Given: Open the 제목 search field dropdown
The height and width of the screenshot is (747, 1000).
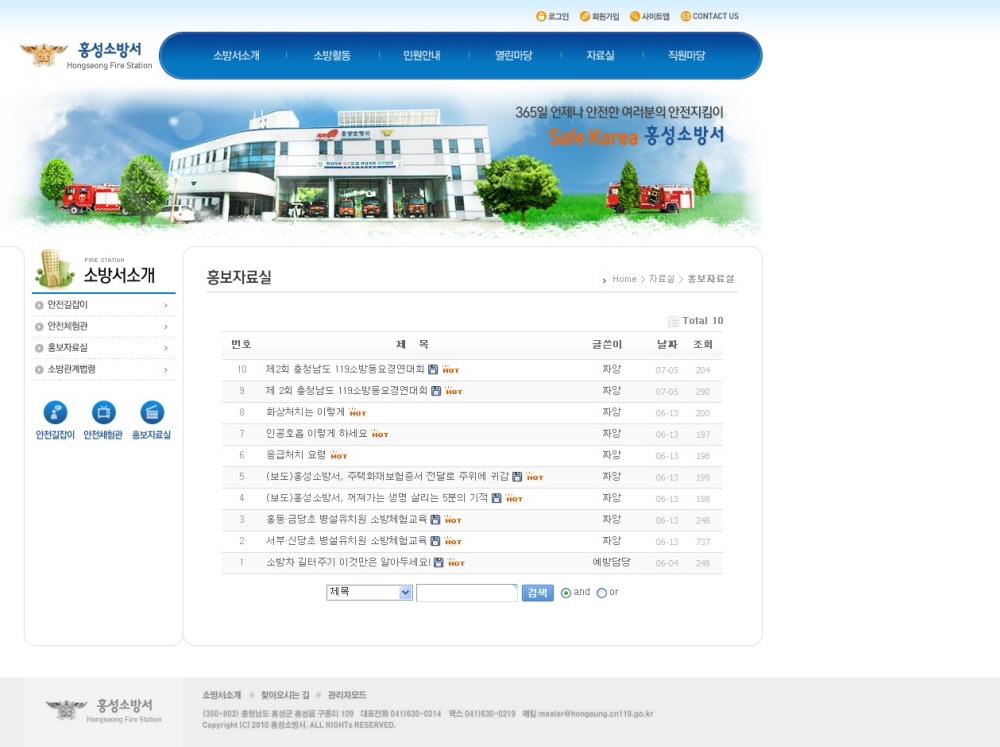Looking at the screenshot, I should coord(369,592).
